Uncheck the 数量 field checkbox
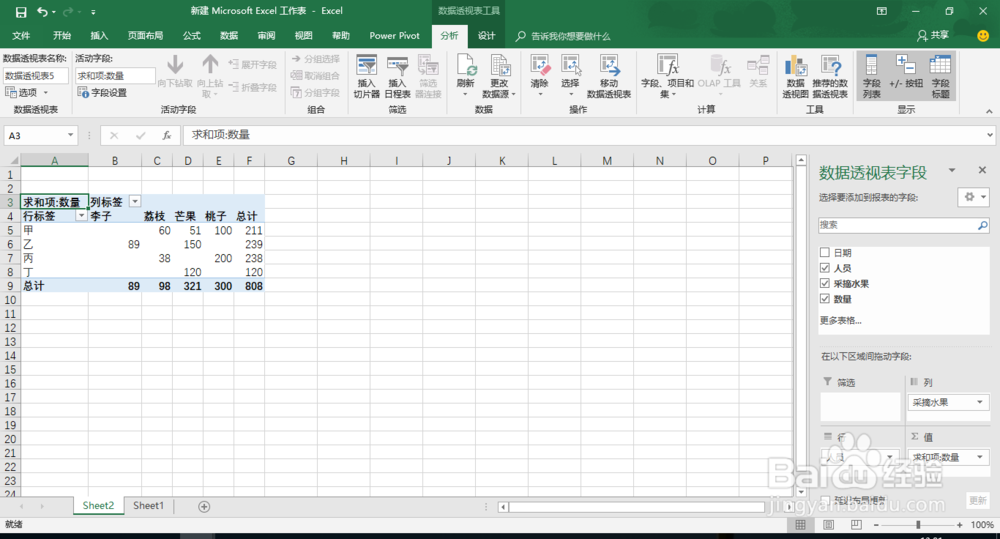 click(x=825, y=299)
